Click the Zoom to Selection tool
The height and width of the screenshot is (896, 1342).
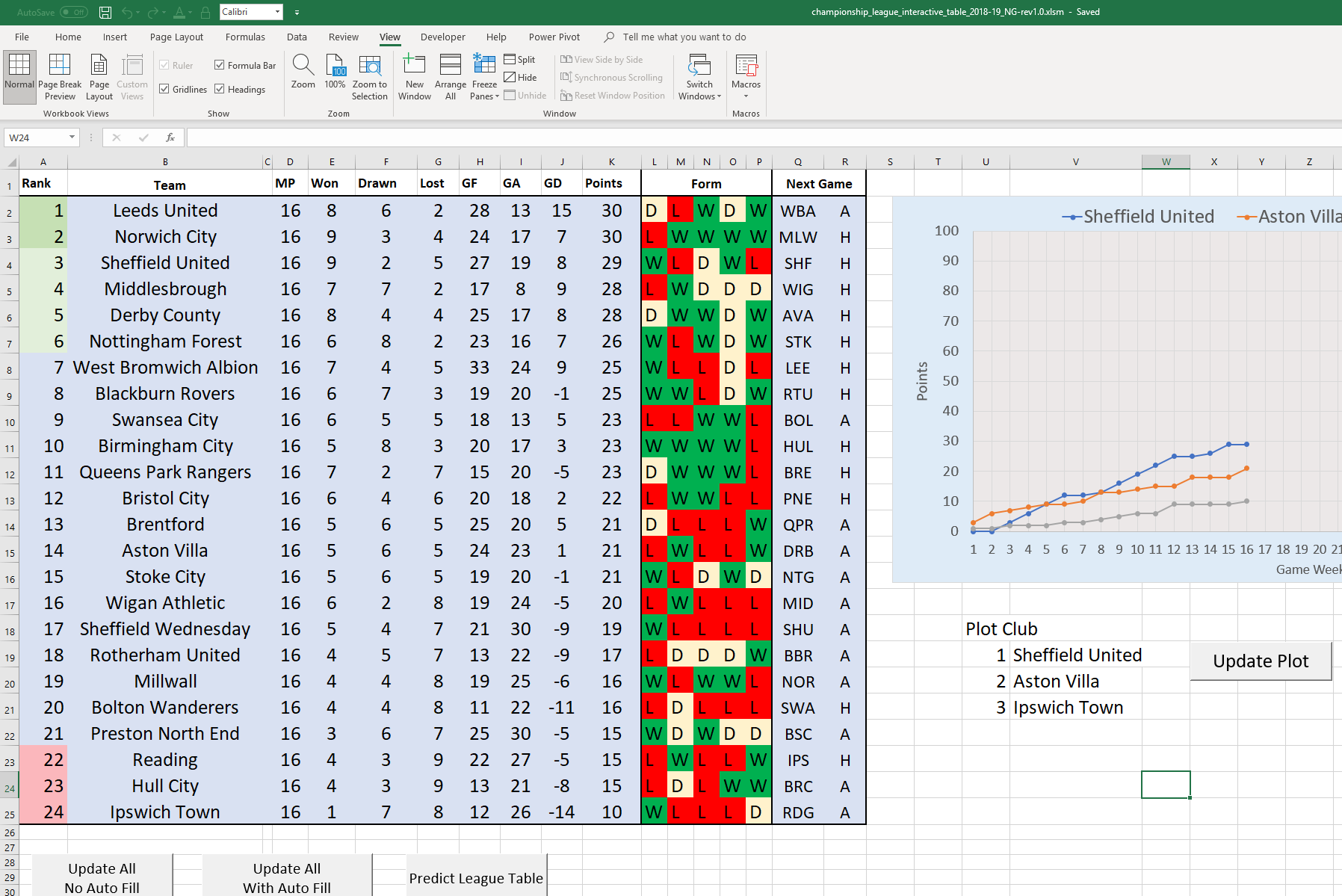[x=370, y=76]
